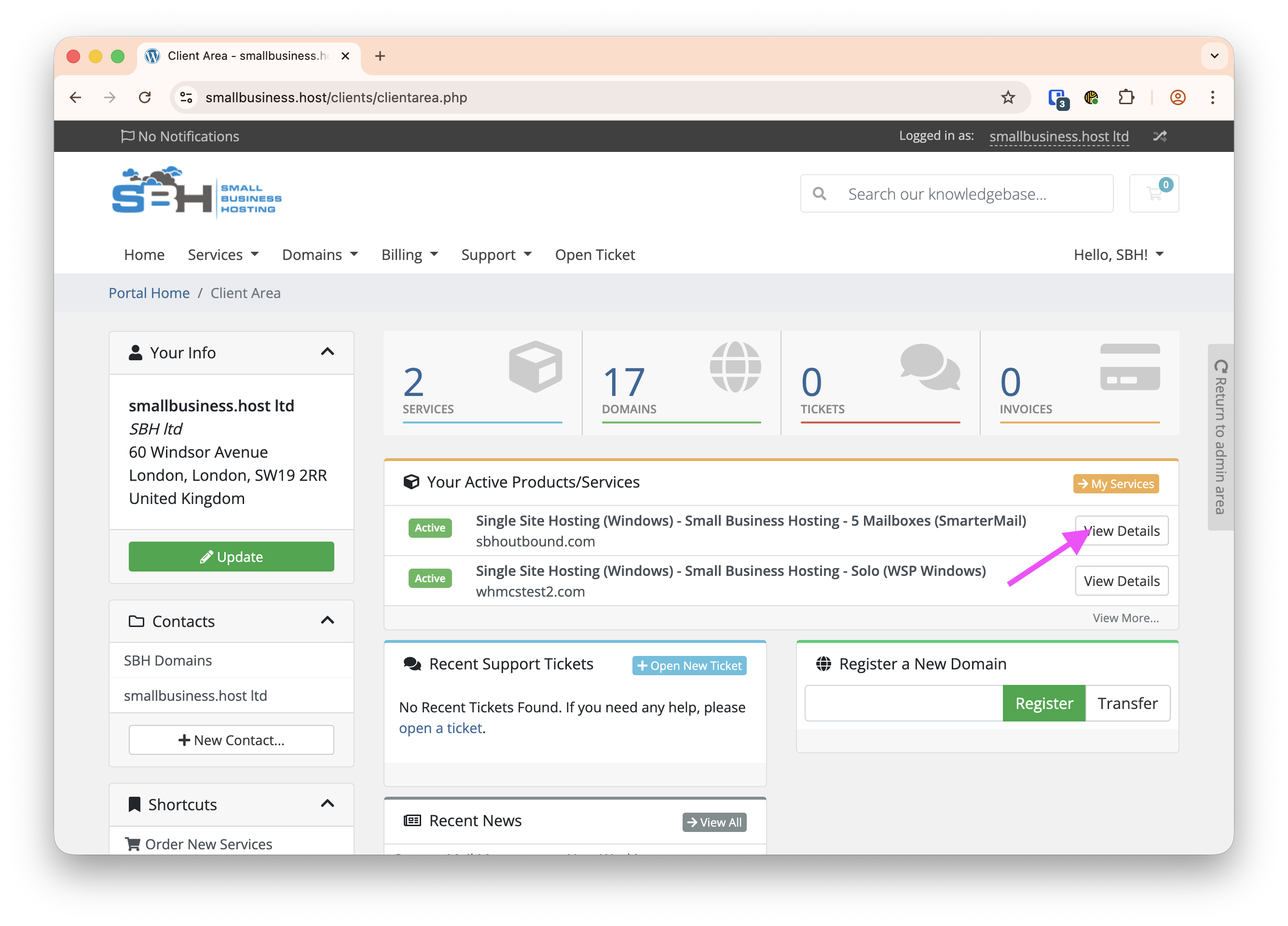
Task: Click the Open Ticket menu item
Action: (x=595, y=254)
